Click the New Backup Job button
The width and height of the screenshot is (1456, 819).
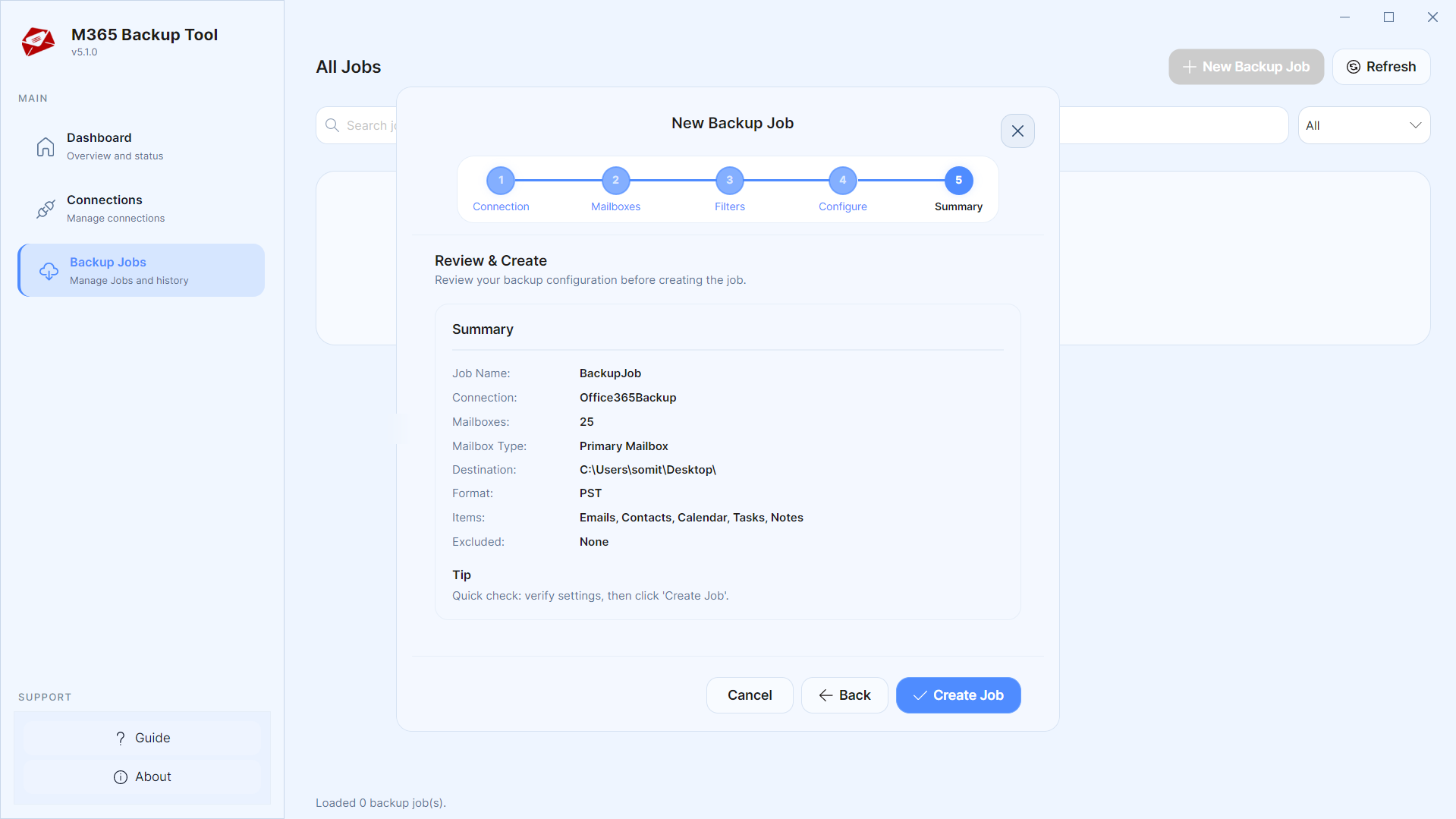pyautogui.click(x=1246, y=67)
